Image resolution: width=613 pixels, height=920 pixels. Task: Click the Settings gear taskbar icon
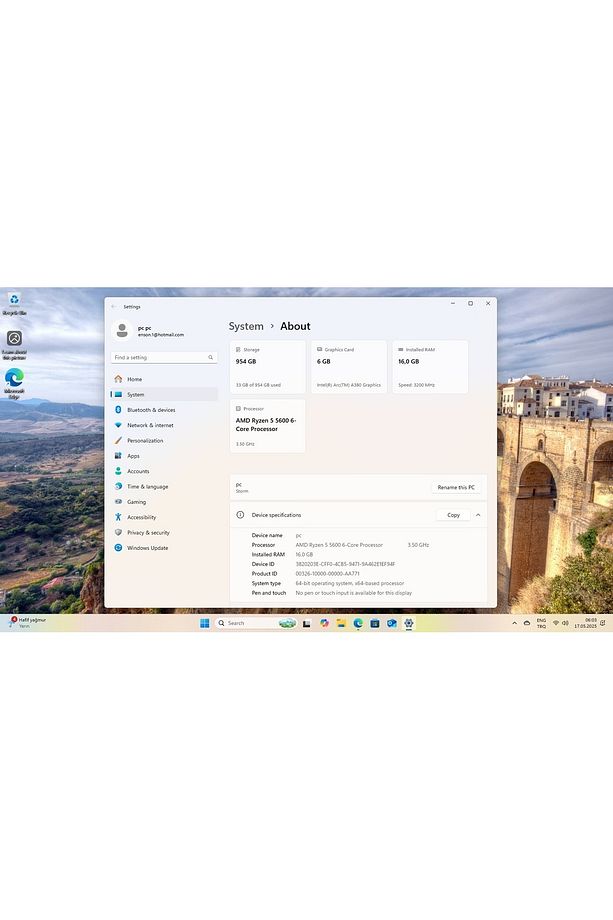pyautogui.click(x=409, y=623)
